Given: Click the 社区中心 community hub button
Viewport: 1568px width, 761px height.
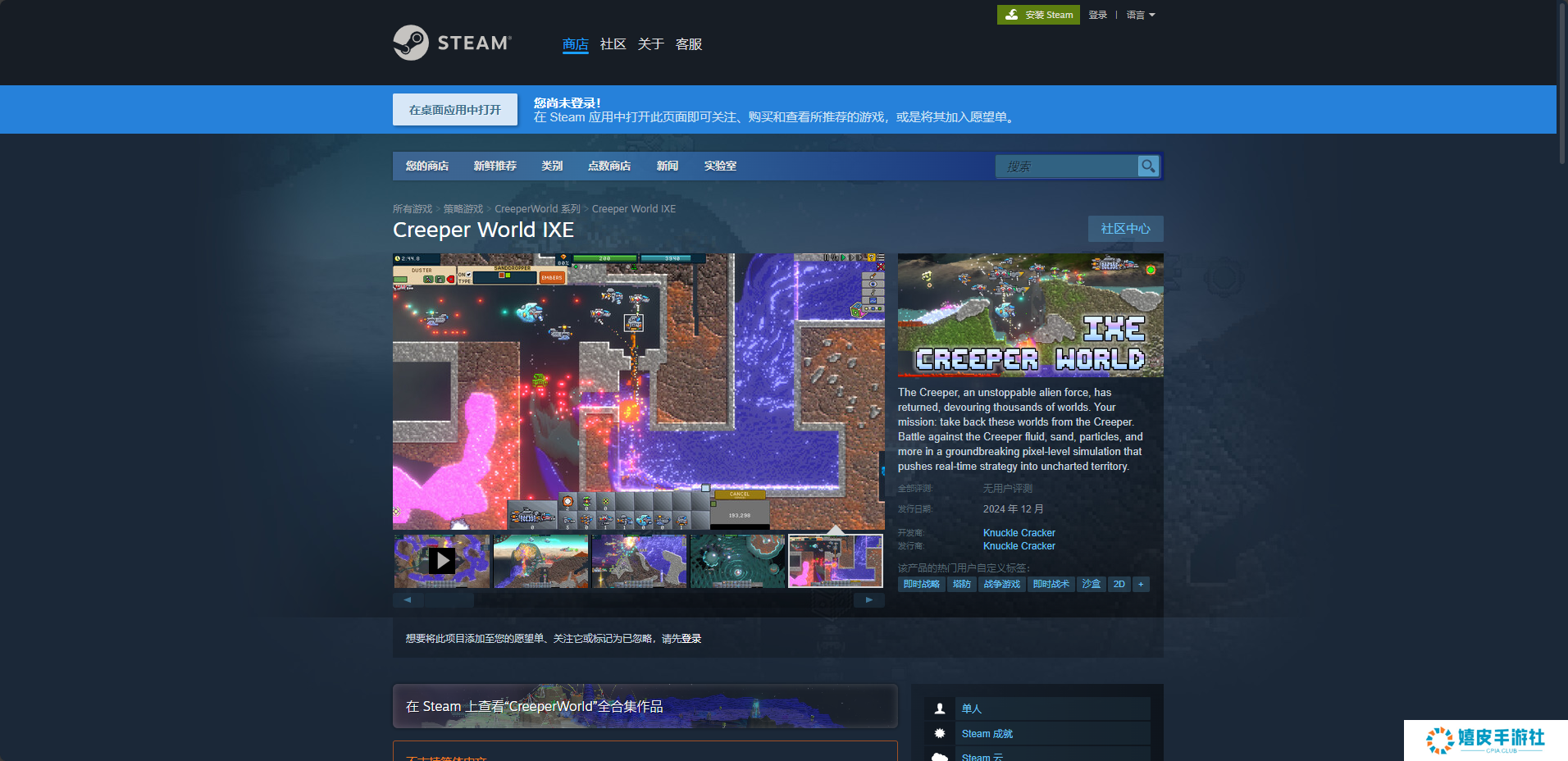Looking at the screenshot, I should click(1125, 229).
